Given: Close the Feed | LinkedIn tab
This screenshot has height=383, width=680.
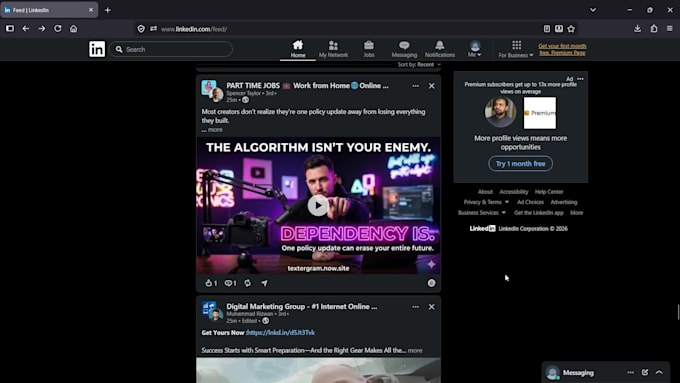Looking at the screenshot, I should [91, 10].
